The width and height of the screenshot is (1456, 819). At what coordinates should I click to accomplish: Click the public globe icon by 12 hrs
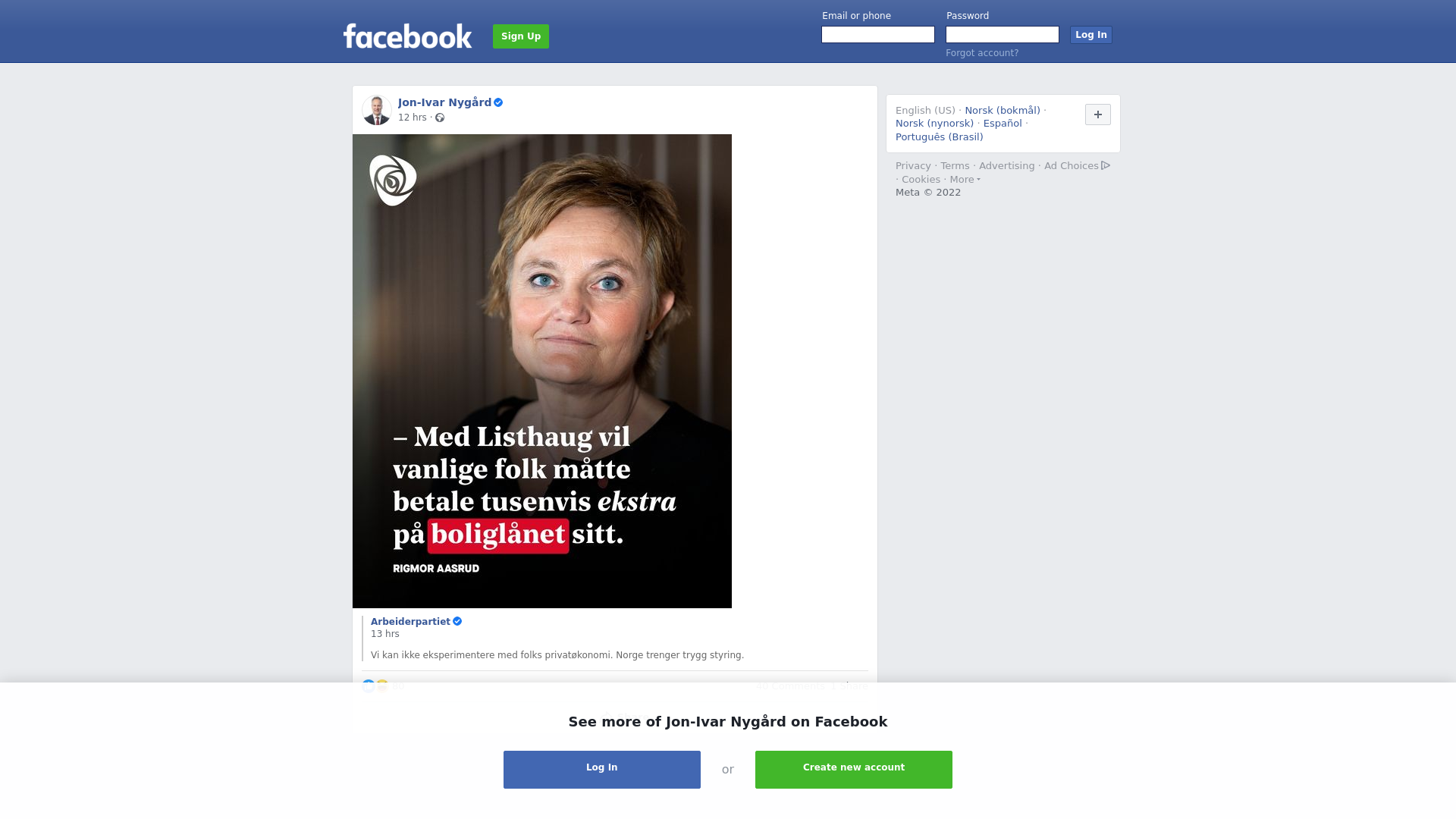pyautogui.click(x=440, y=118)
